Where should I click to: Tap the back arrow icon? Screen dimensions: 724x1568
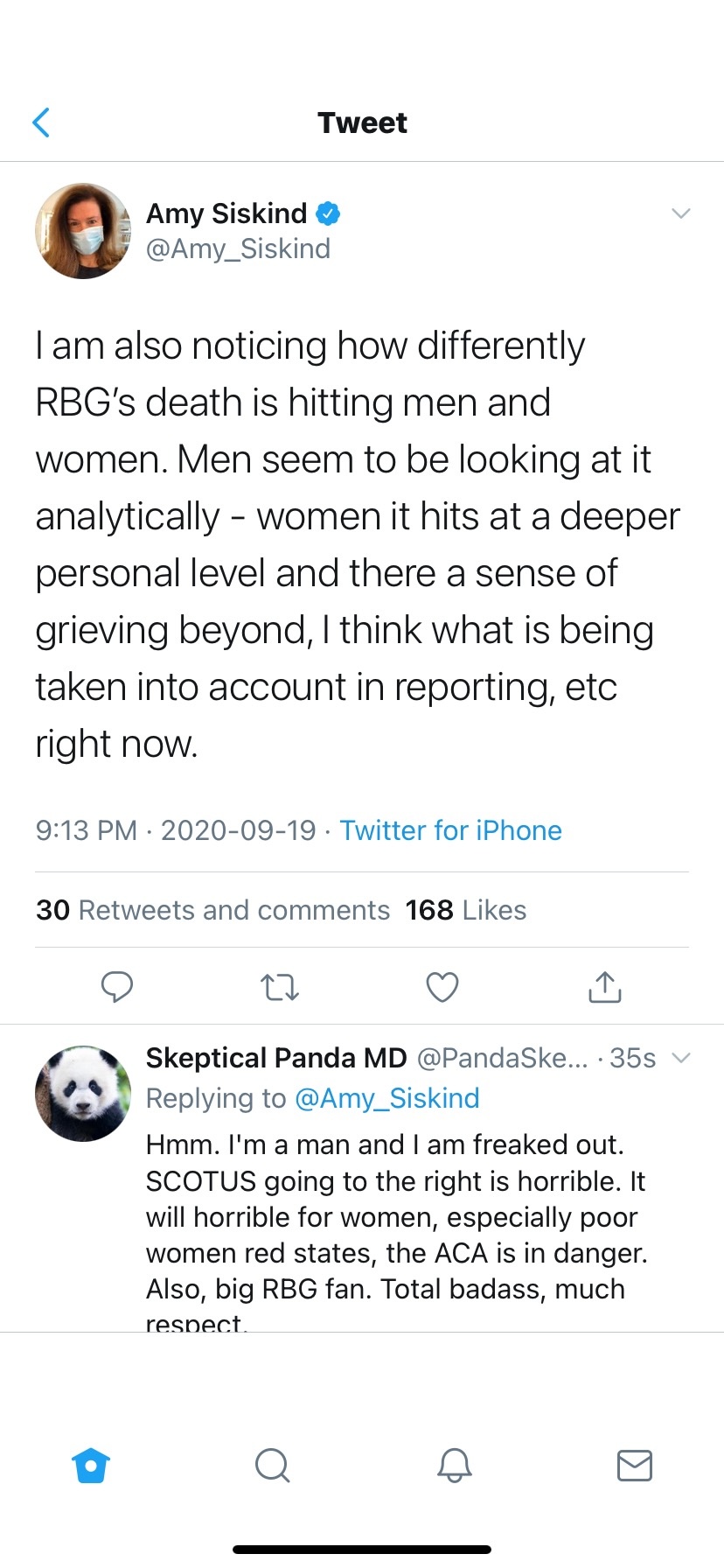tap(41, 122)
